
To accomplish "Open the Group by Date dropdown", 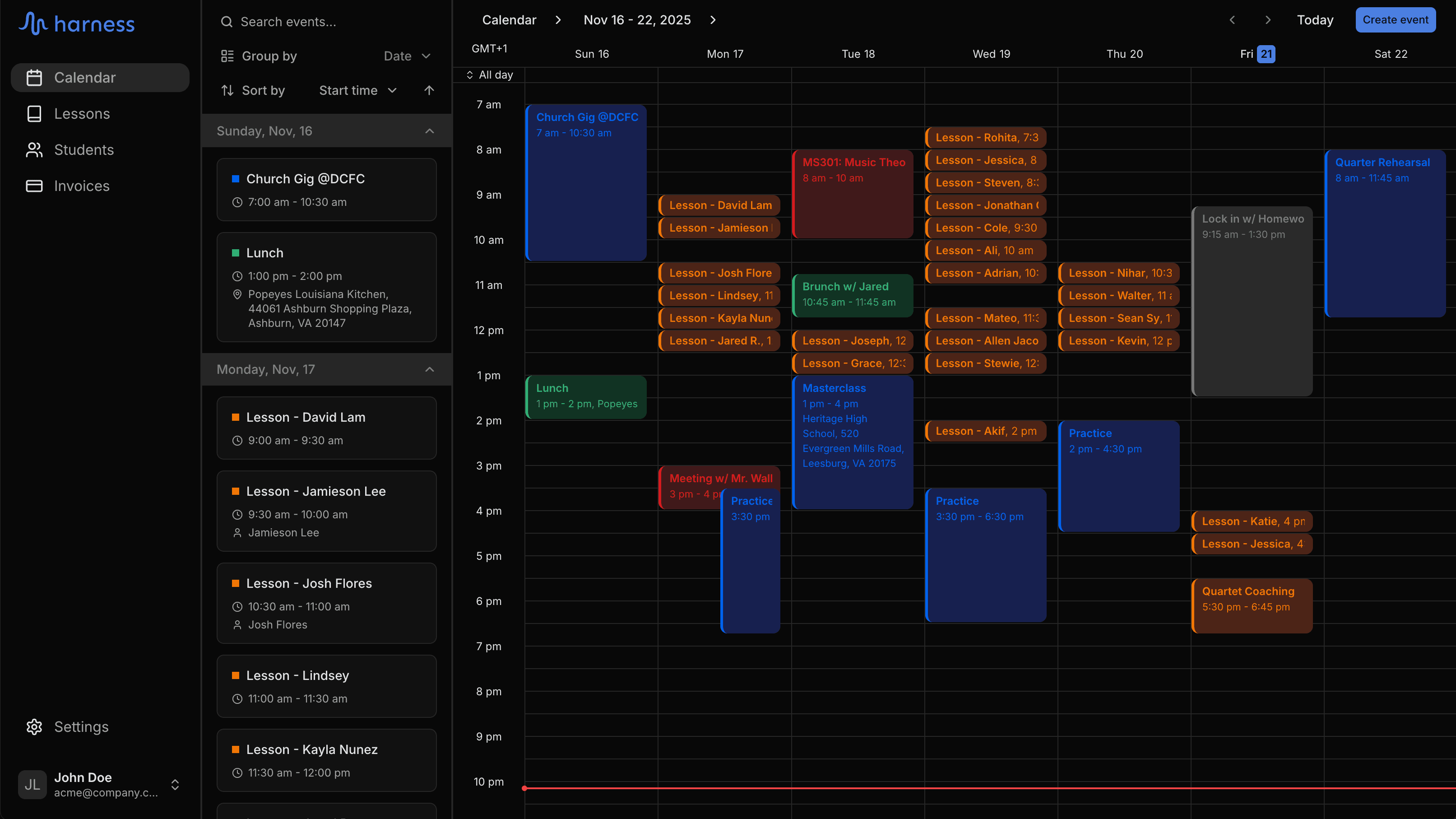I will (x=407, y=56).
